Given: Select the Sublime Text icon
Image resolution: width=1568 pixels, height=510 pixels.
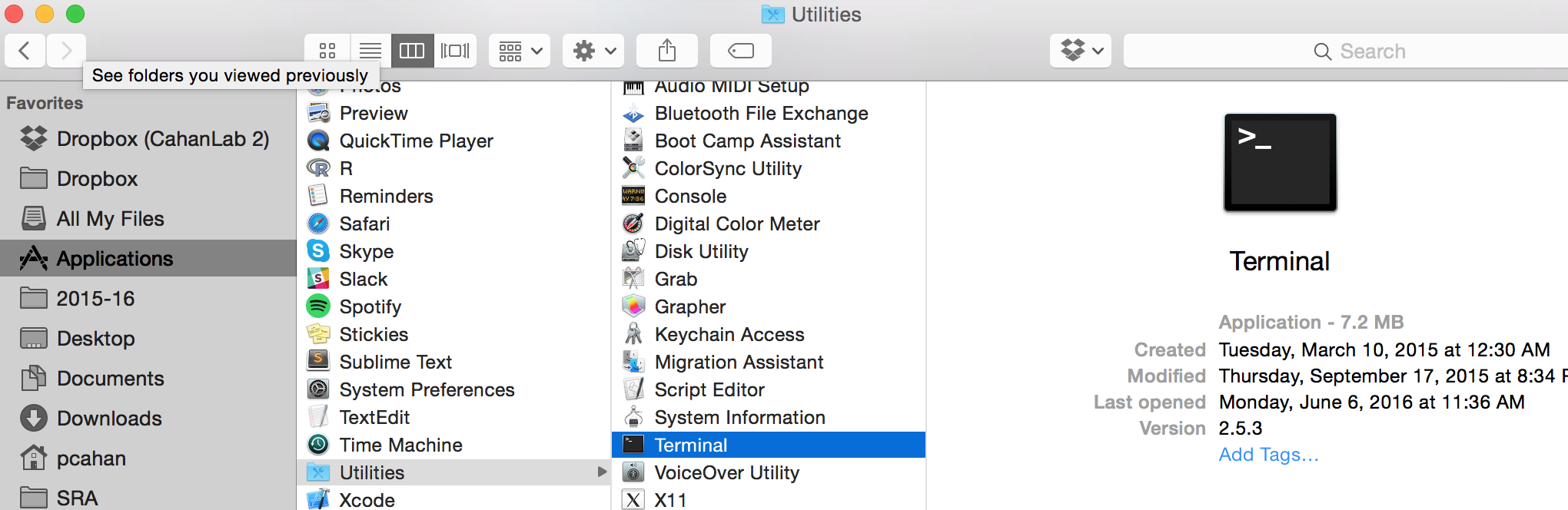Looking at the screenshot, I should 318,362.
